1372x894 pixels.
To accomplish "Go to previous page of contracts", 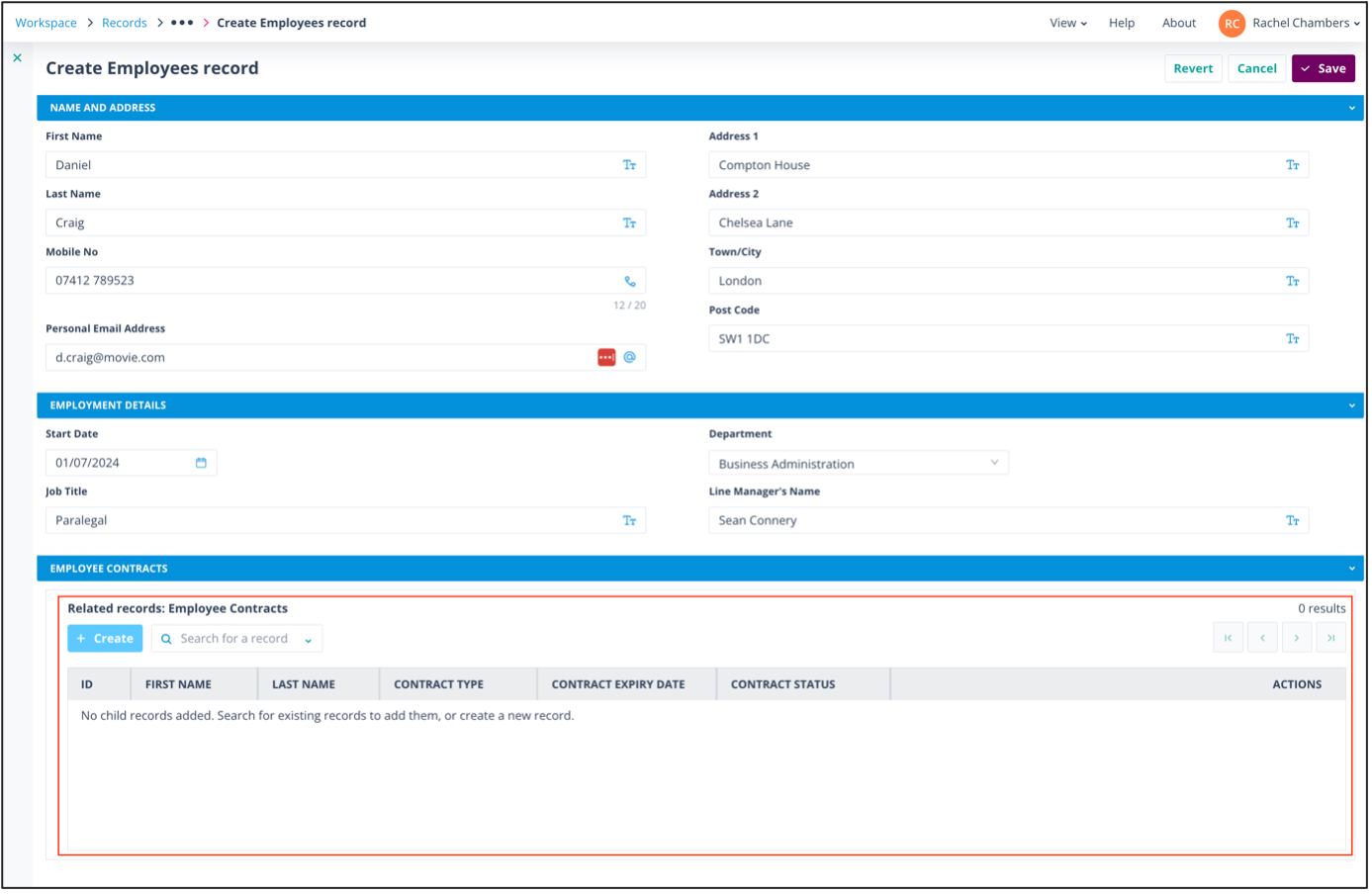I will click(1263, 639).
